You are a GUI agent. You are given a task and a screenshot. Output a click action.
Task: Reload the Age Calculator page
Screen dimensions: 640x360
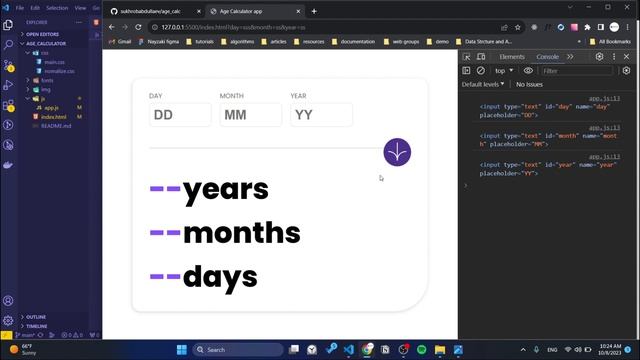click(x=138, y=27)
